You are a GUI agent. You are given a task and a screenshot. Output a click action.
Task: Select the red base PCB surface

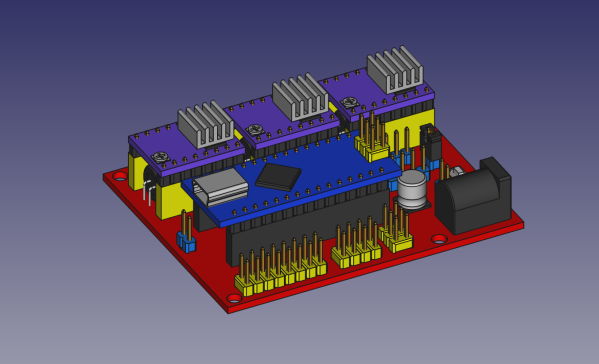[x=214, y=264]
